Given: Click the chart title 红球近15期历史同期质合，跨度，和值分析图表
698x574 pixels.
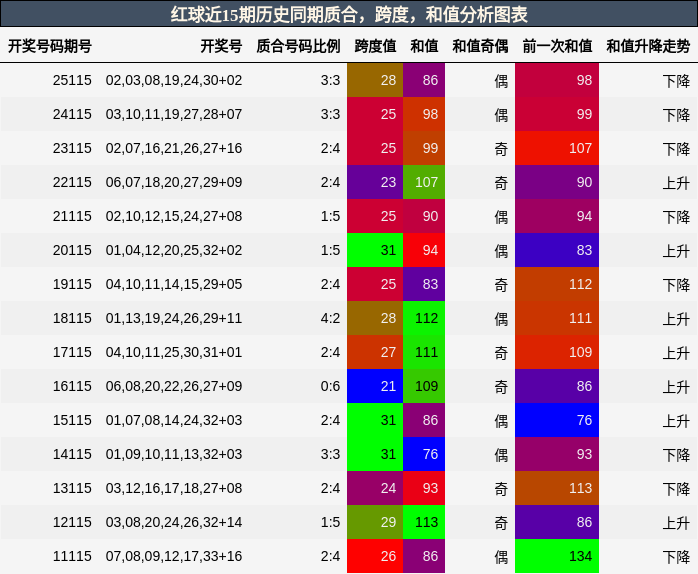Looking at the screenshot, I should click(x=349, y=14).
